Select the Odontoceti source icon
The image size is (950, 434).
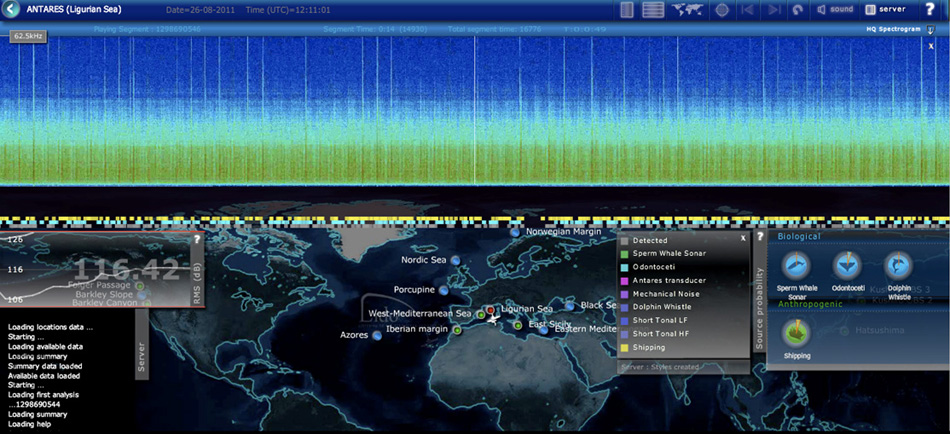pyautogui.click(x=847, y=265)
